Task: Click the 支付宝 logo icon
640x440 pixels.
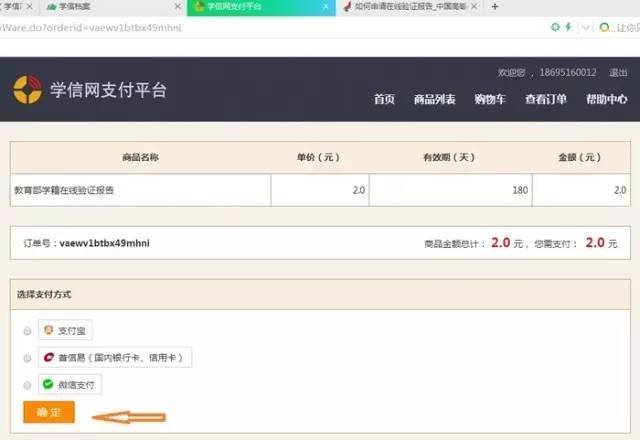Action: pyautogui.click(x=49, y=330)
